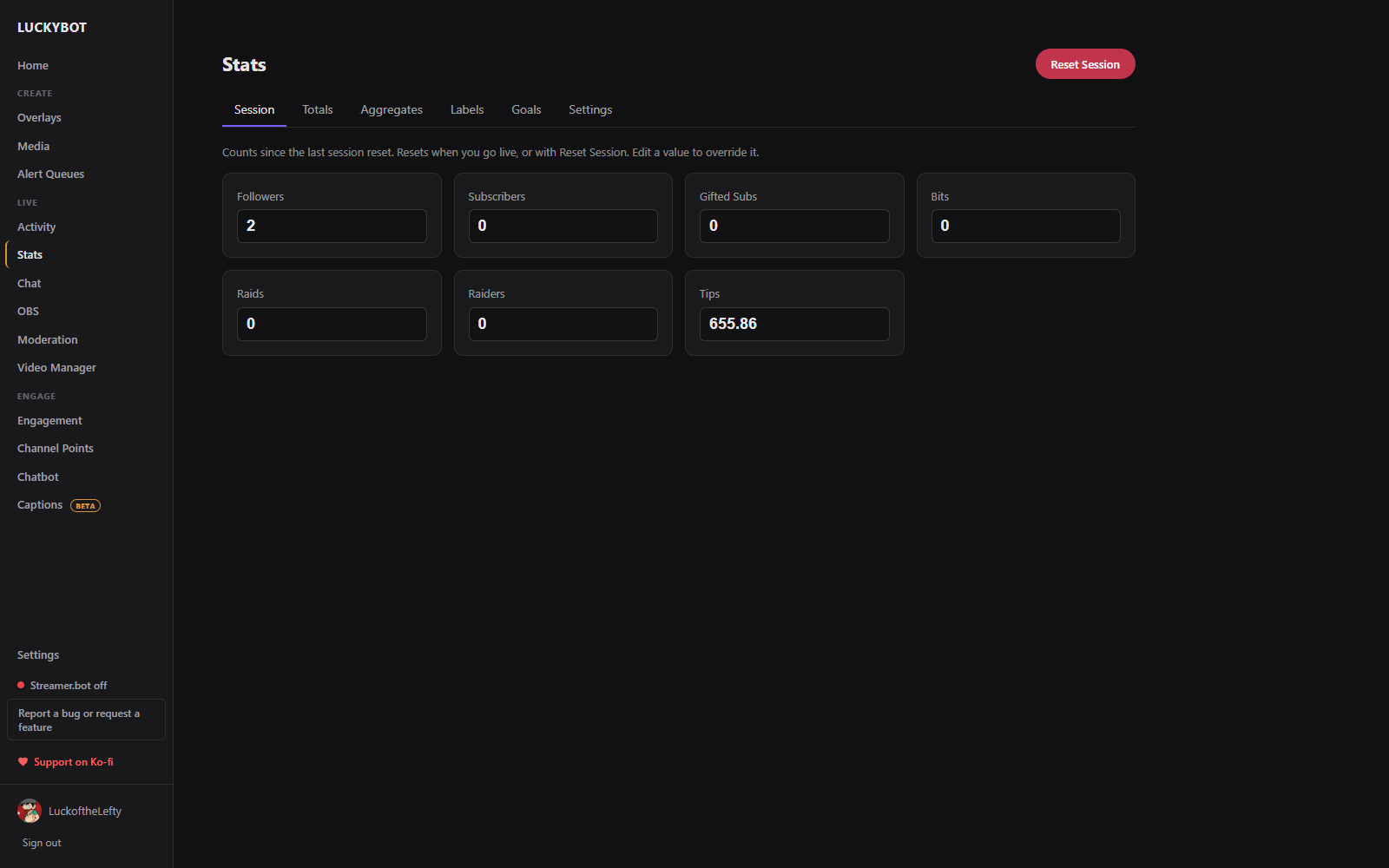This screenshot has width=1389, height=868.
Task: Click the red Streamer.bot status dot
Action: click(21, 685)
